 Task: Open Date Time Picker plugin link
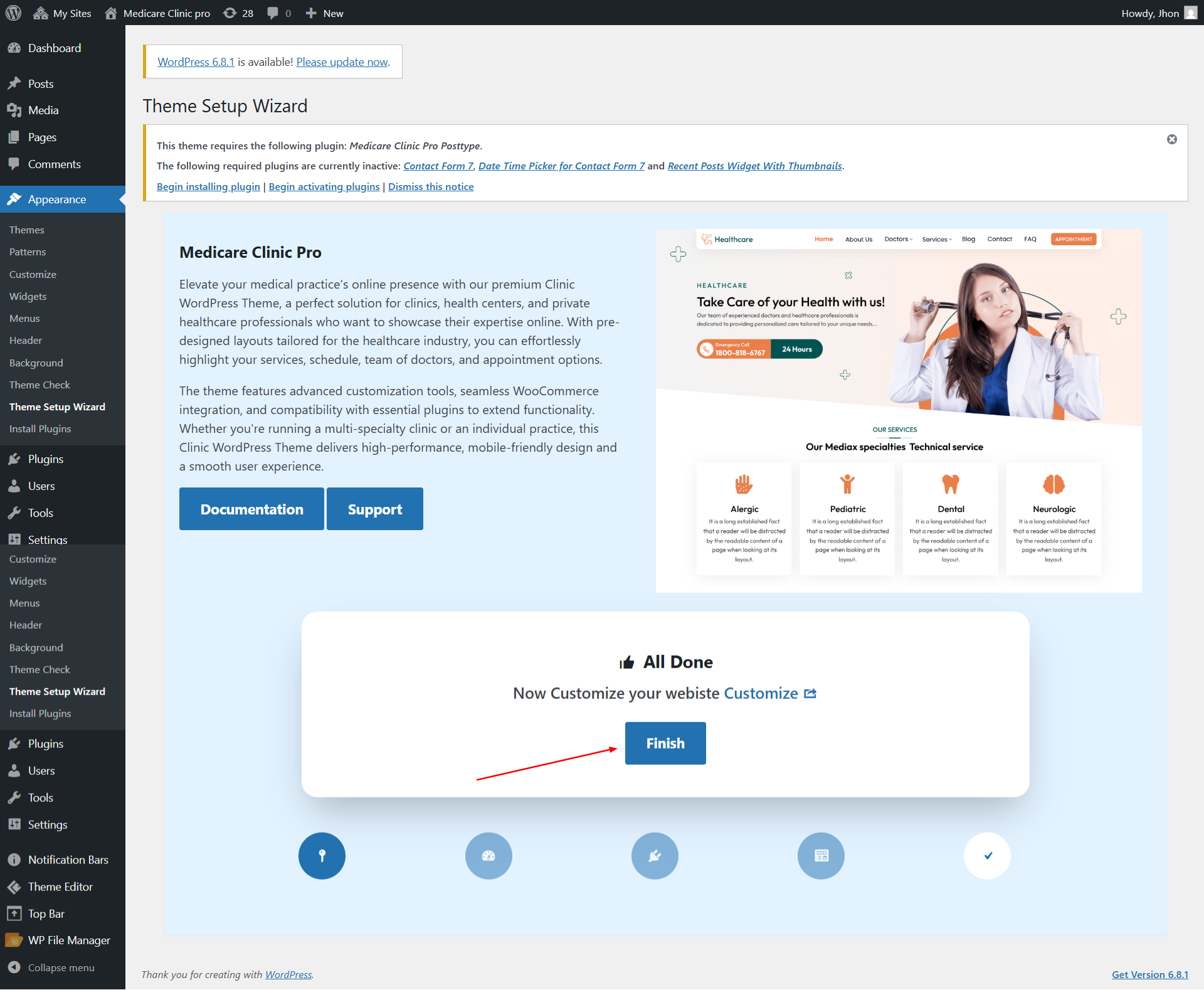561,166
